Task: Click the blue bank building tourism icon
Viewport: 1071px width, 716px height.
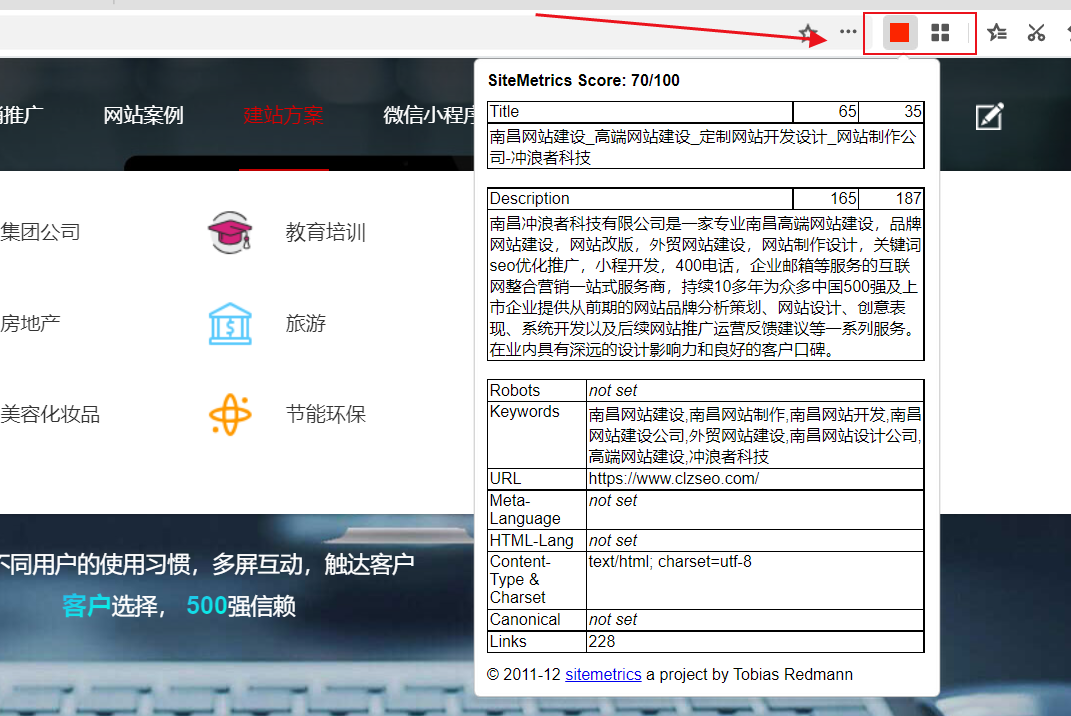Action: tap(231, 324)
